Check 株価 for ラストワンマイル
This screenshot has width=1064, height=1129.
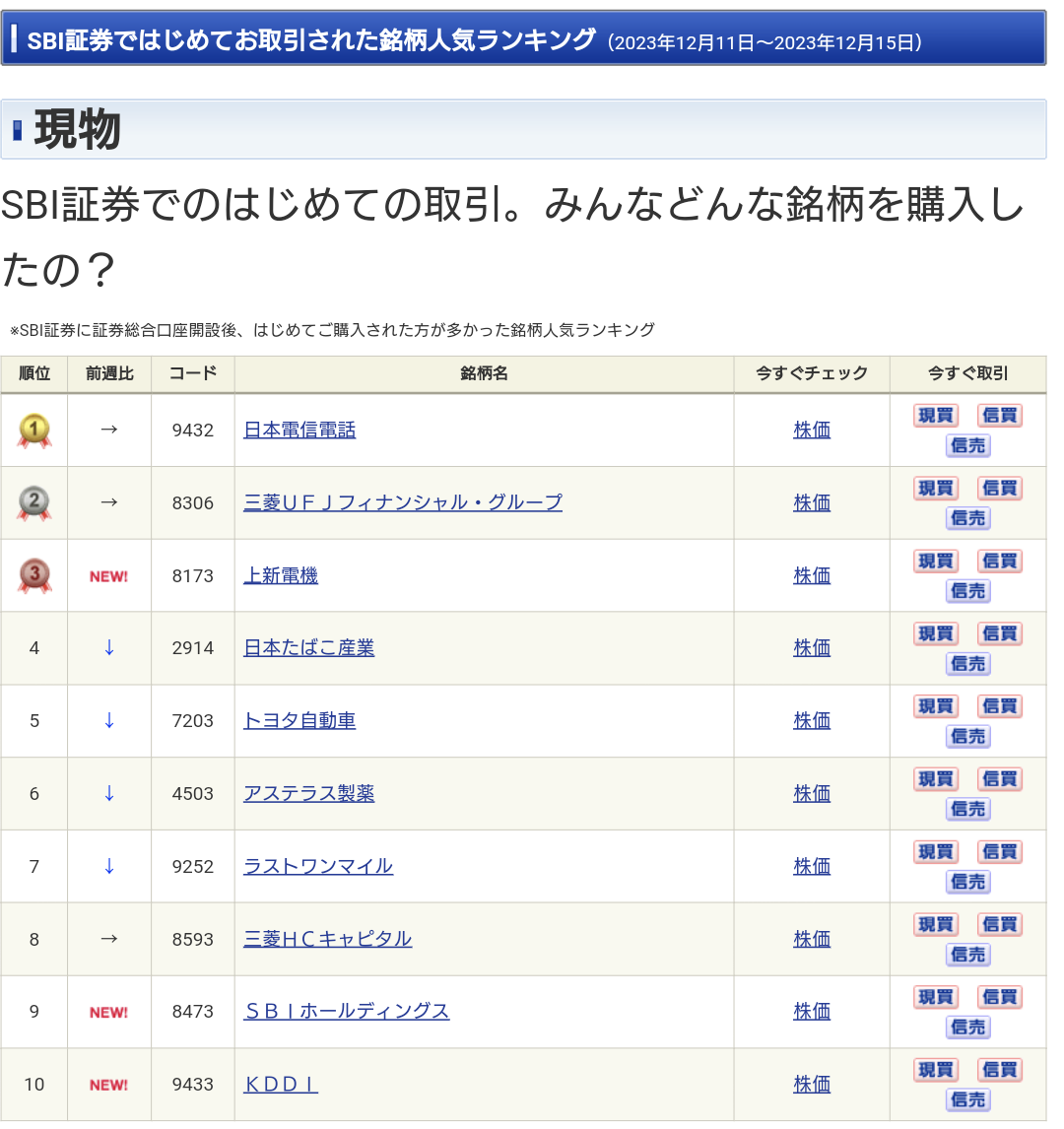click(812, 866)
